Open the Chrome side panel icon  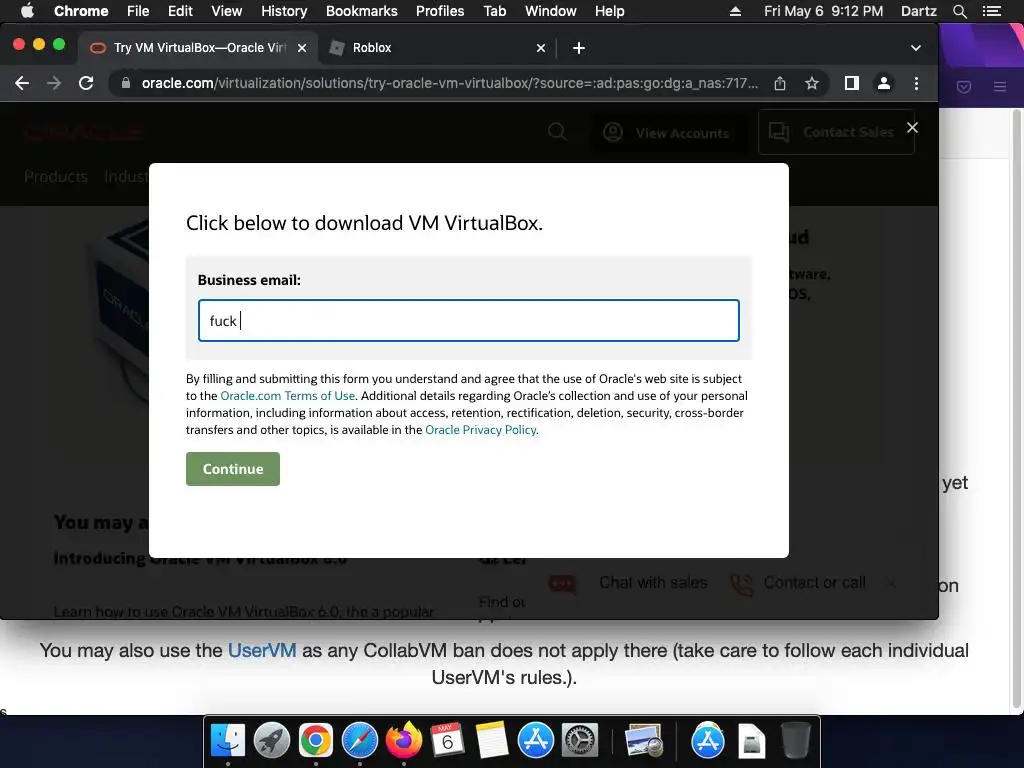[852, 83]
